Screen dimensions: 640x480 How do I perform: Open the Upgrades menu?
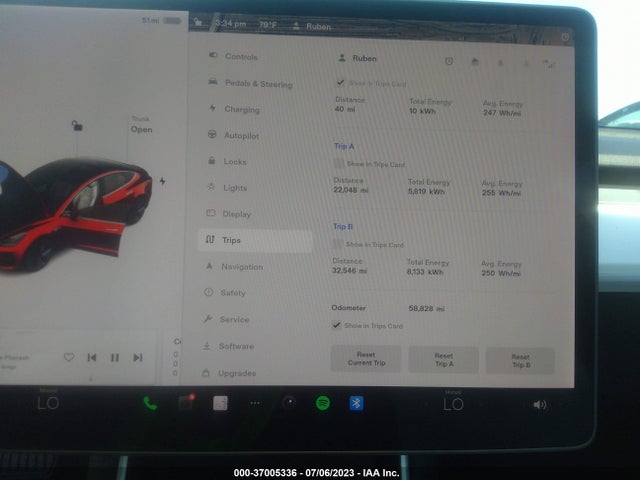click(x=229, y=373)
